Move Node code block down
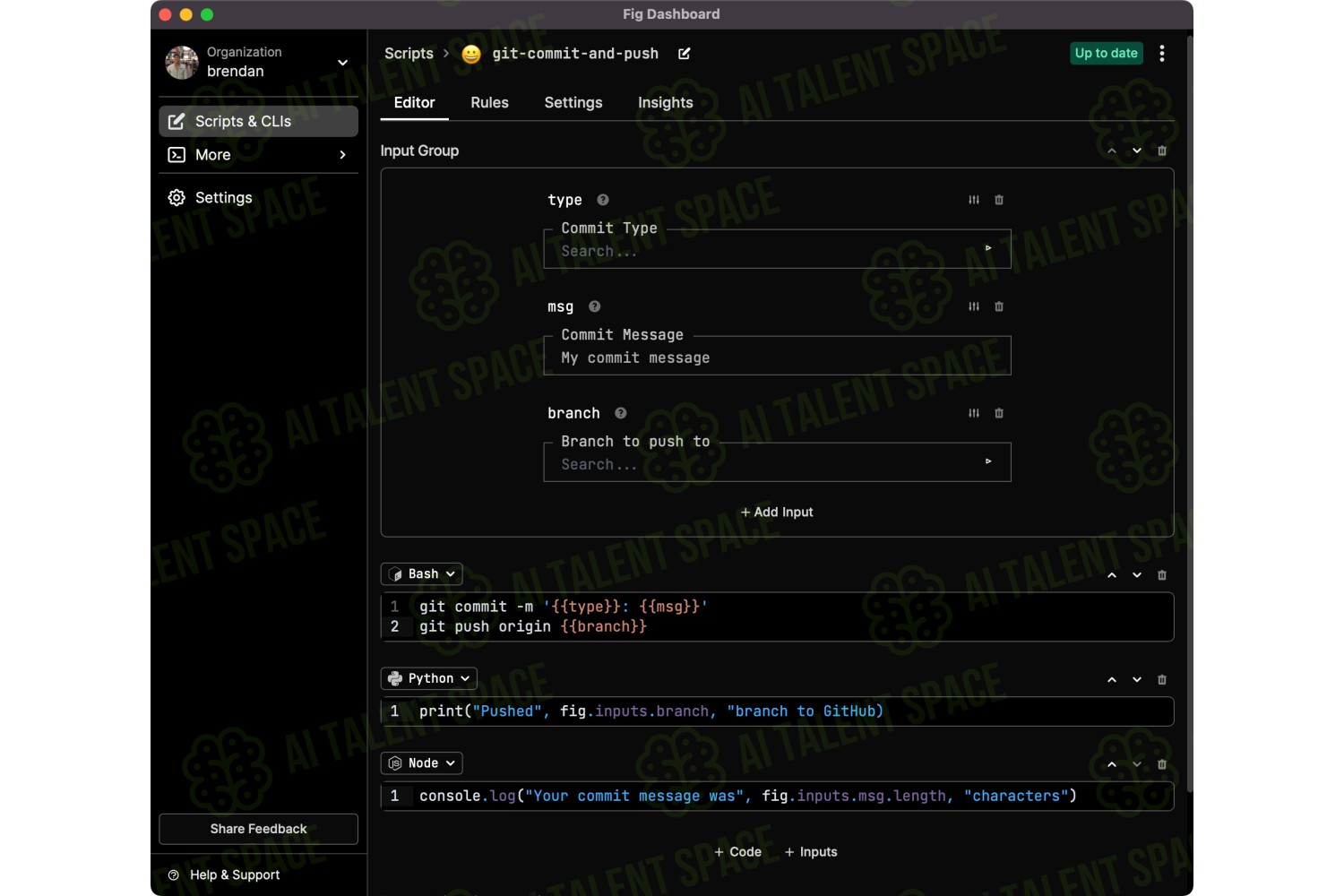This screenshot has height=896, width=1344. pos(1137,764)
